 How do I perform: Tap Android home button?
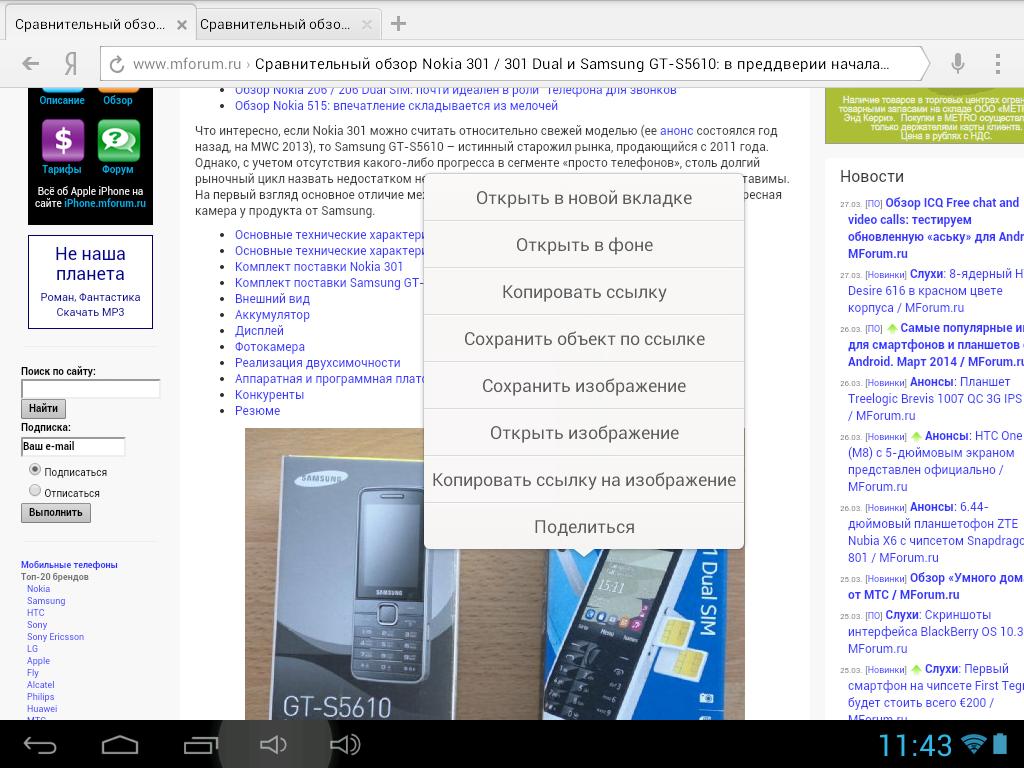(120, 744)
